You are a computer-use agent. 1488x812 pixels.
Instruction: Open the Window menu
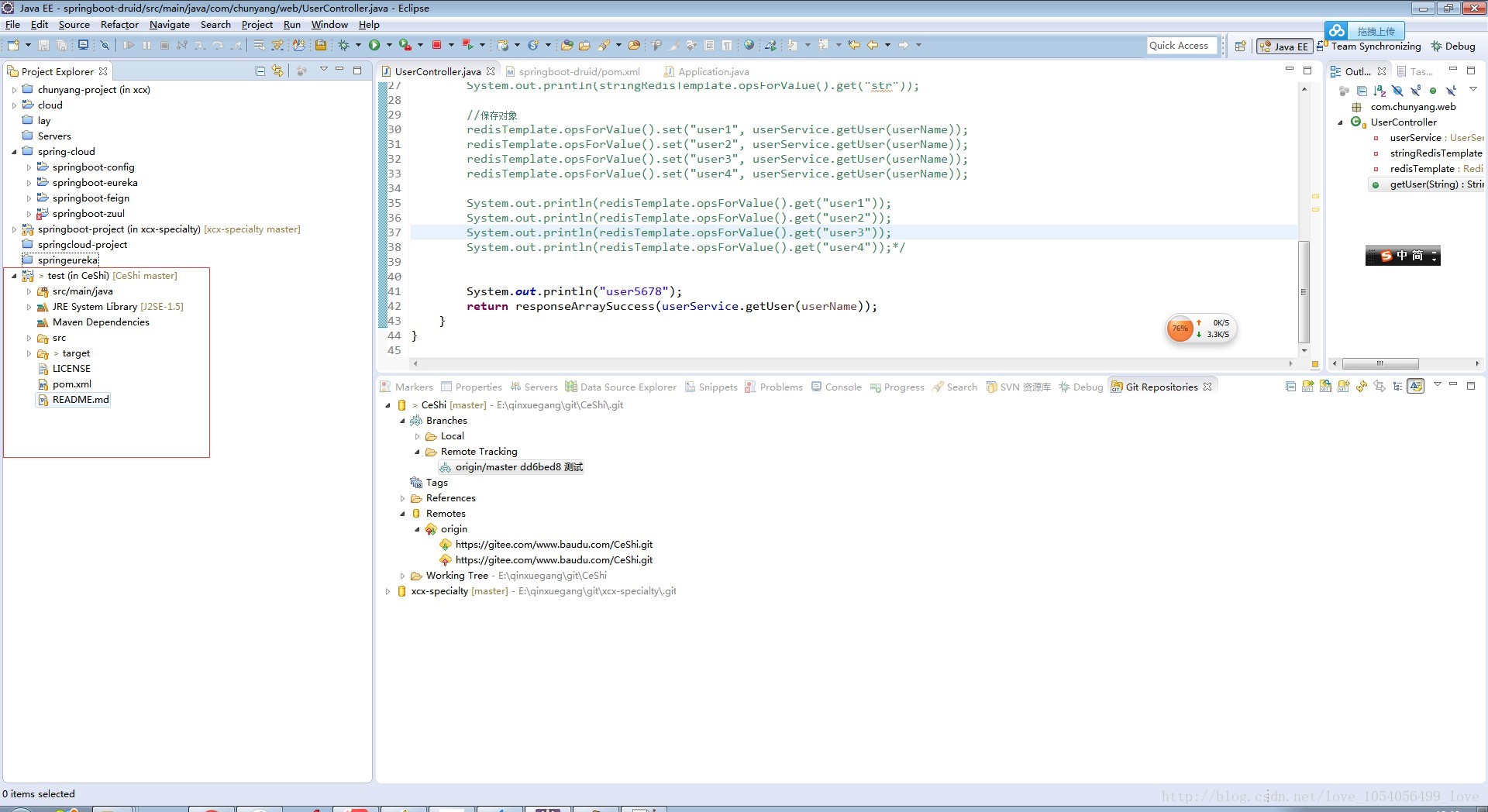pyautogui.click(x=329, y=25)
